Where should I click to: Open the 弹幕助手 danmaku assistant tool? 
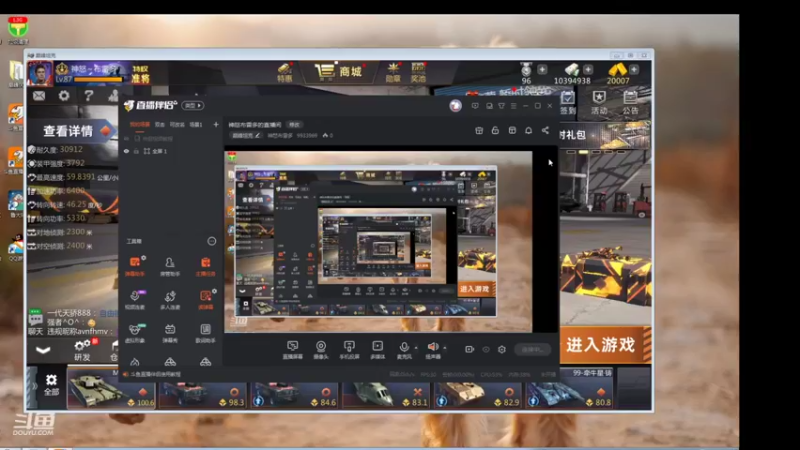pos(135,266)
